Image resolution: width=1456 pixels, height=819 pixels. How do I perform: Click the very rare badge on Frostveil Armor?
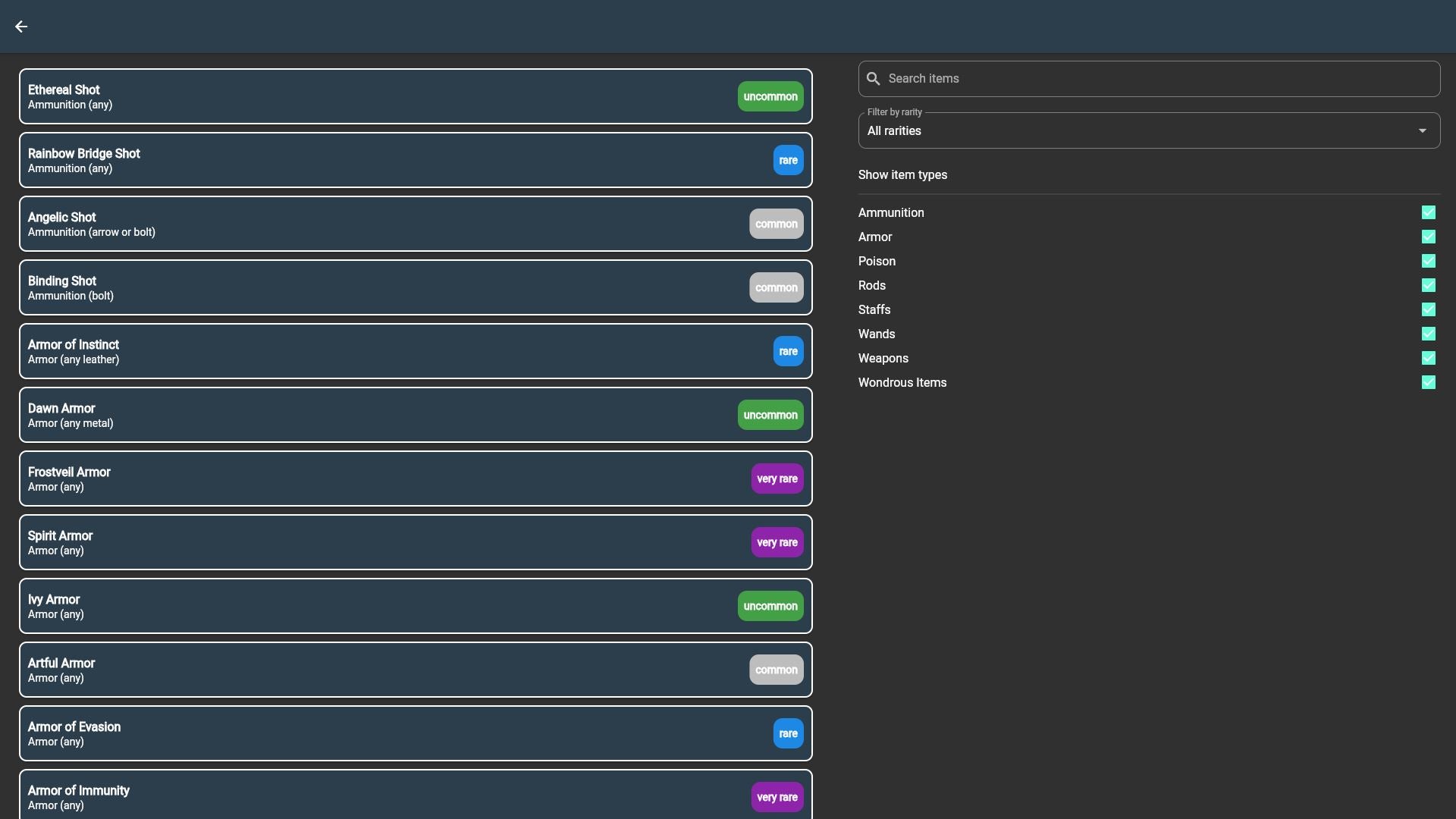pos(777,479)
